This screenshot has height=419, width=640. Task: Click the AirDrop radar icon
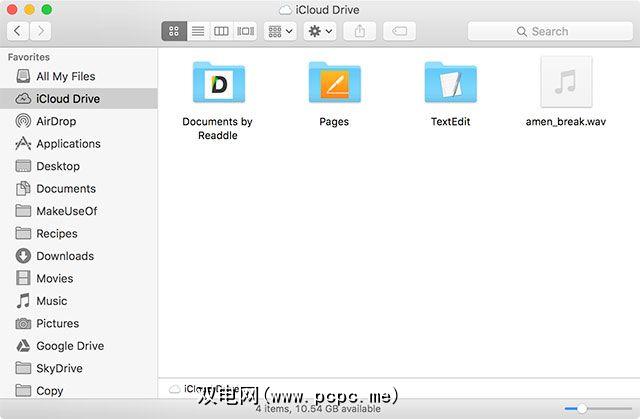tap(23, 121)
